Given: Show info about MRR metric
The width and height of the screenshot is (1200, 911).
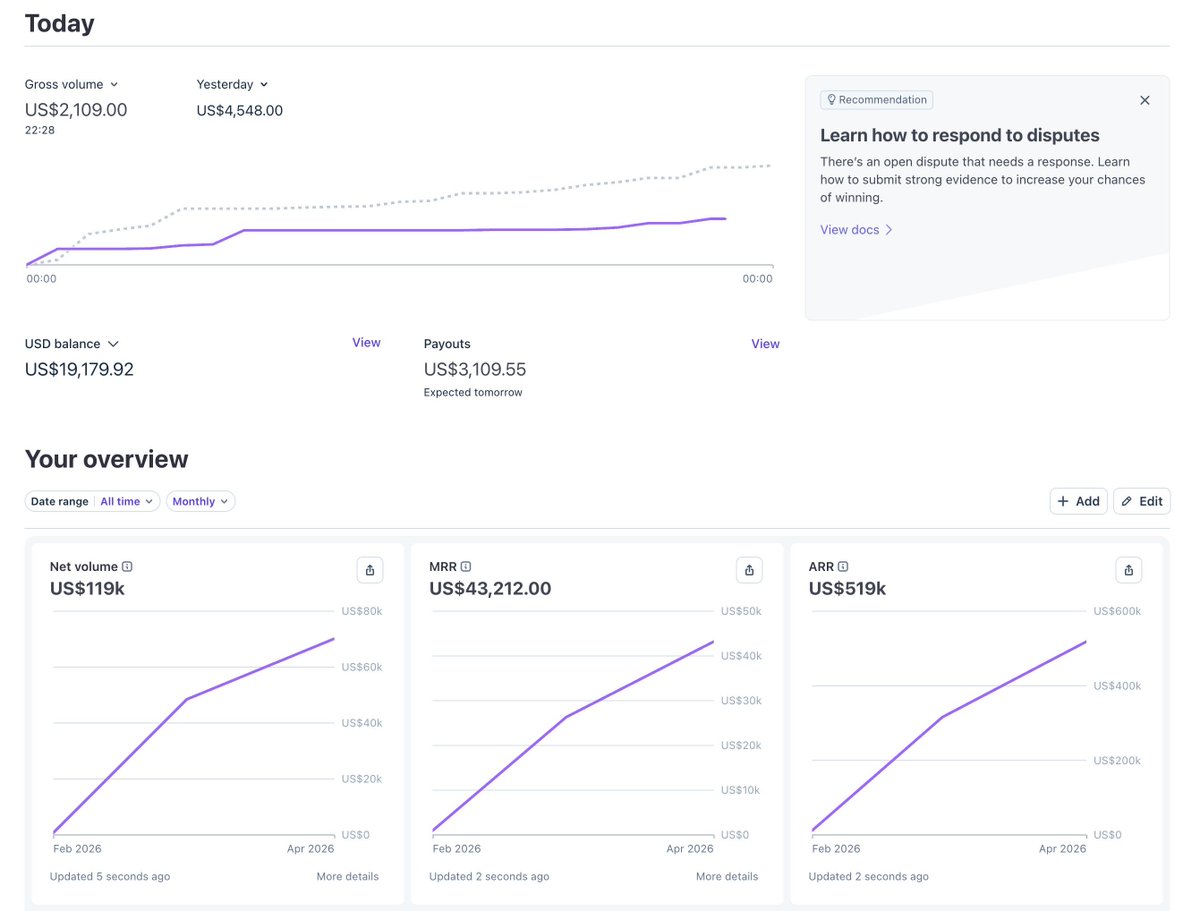Looking at the screenshot, I should point(466,567).
